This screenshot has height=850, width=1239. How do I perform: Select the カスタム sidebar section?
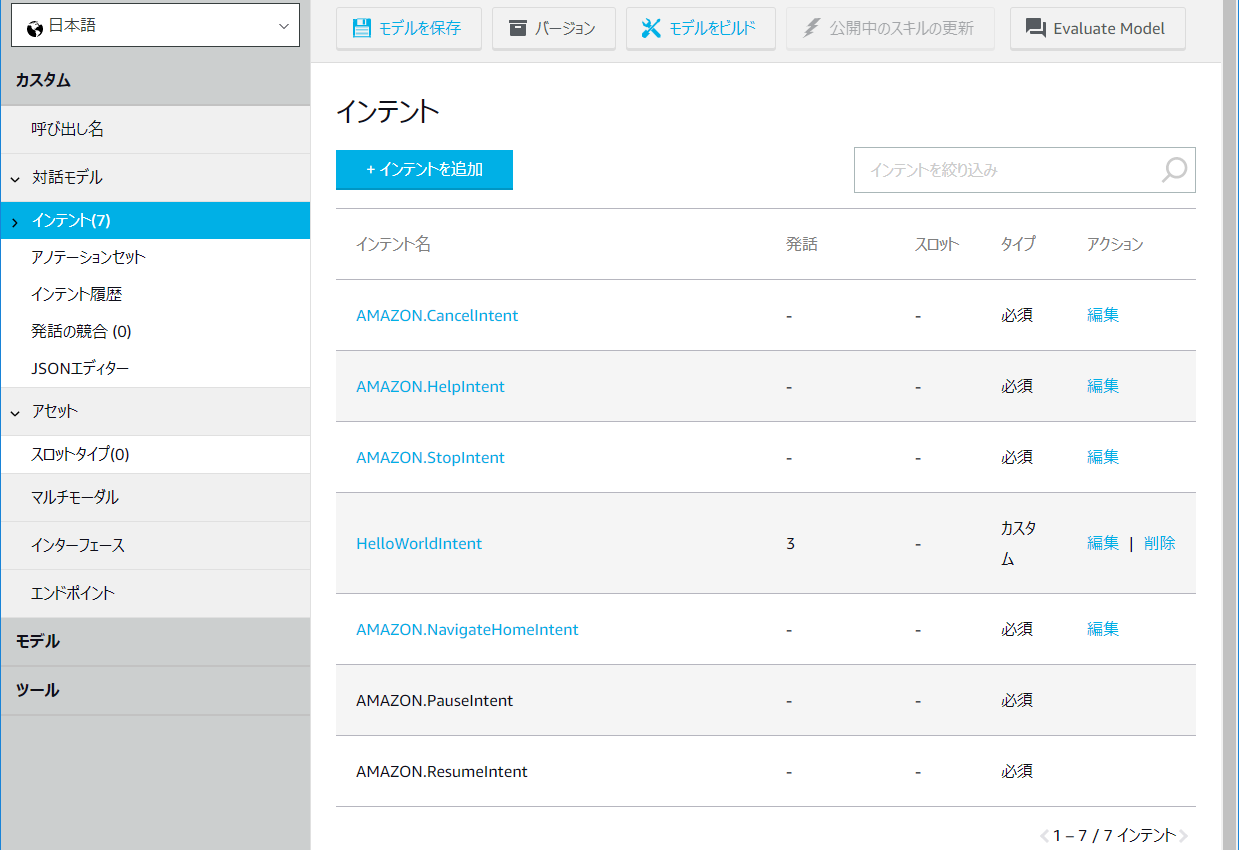155,81
